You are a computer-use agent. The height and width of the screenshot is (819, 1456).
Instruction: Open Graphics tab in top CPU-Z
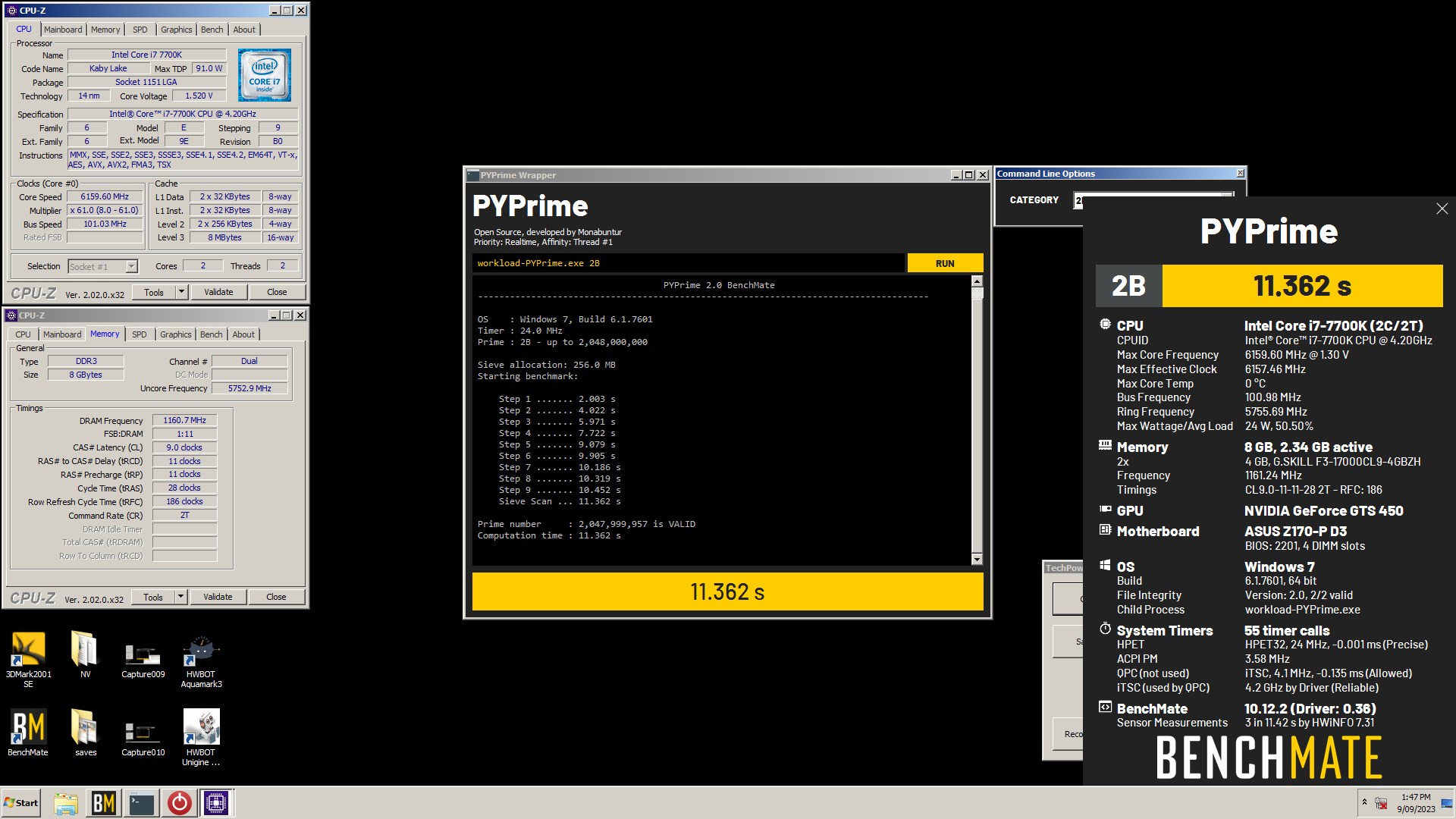(x=176, y=30)
